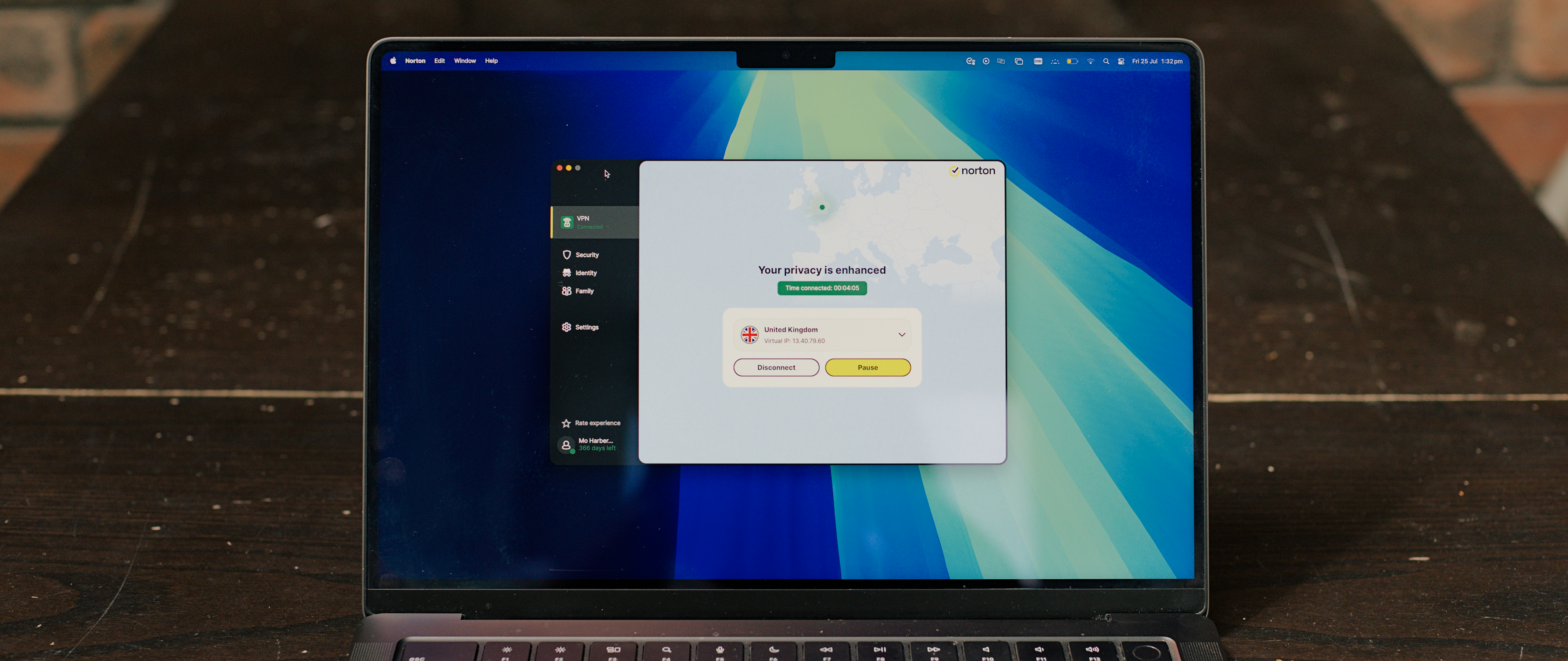
Task: Click the Wi-Fi status icon
Action: pyautogui.click(x=1090, y=61)
